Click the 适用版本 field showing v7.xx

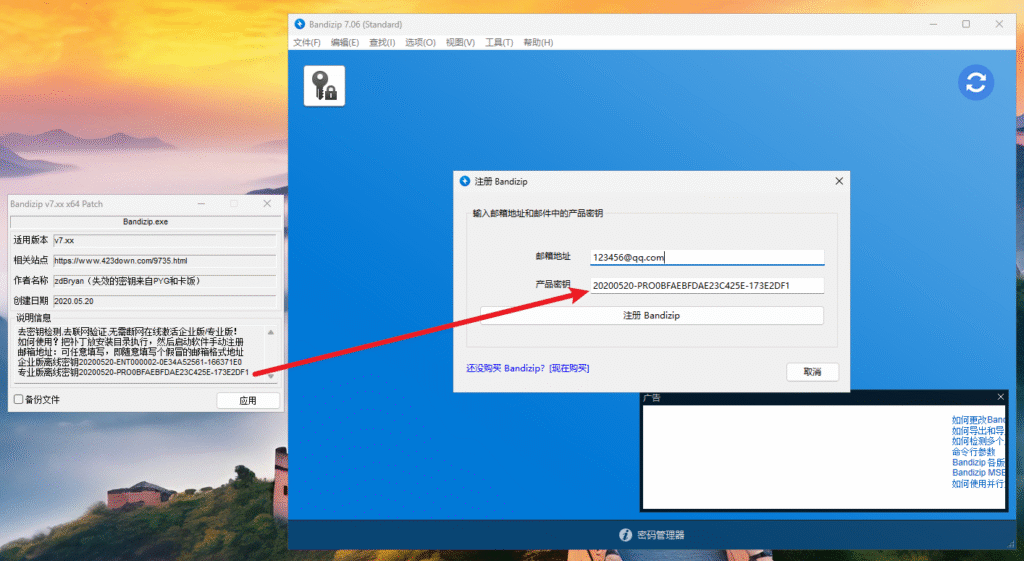tap(165, 240)
